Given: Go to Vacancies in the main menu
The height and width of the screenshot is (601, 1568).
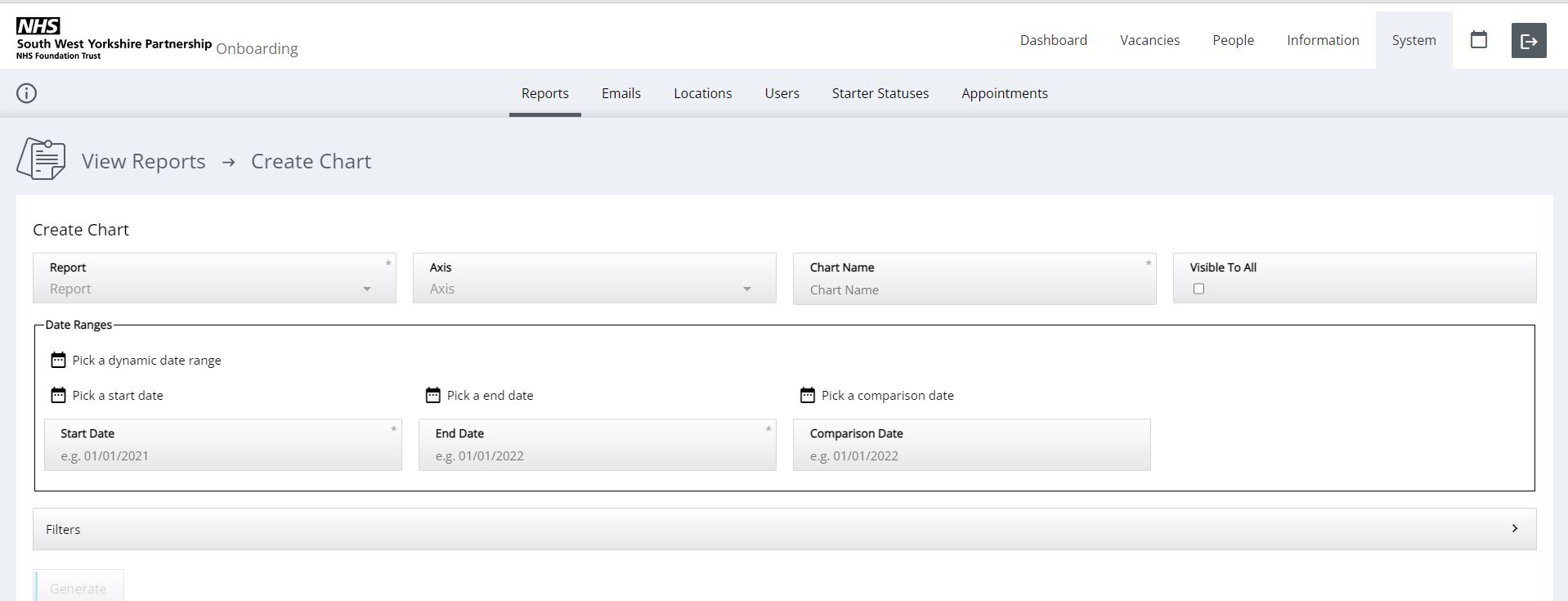Looking at the screenshot, I should pyautogui.click(x=1149, y=40).
